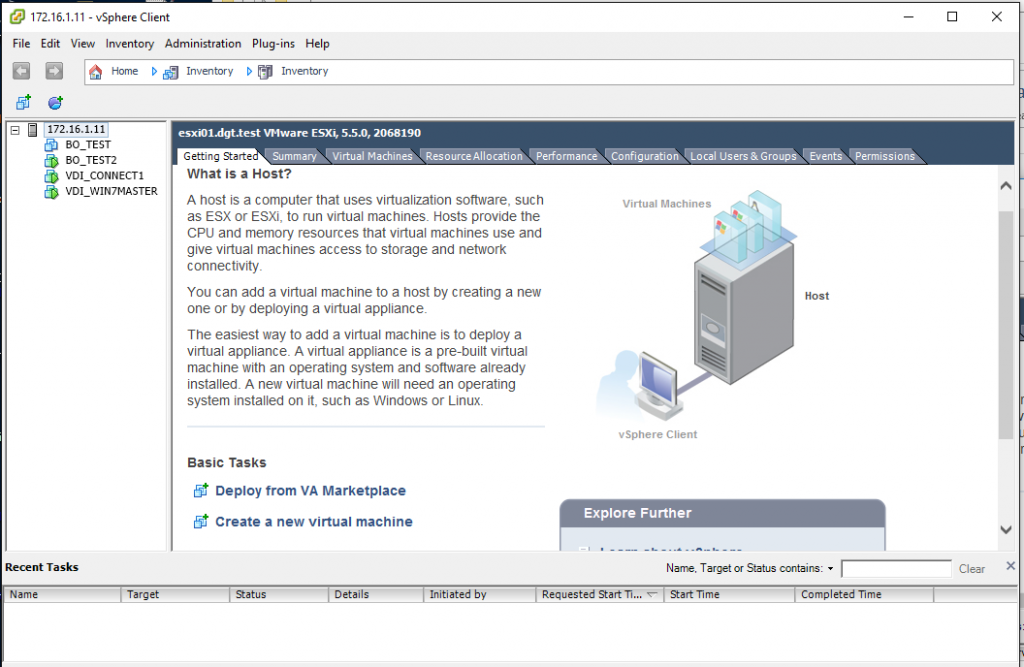Open the View menu
Image resolution: width=1024 pixels, height=667 pixels.
82,44
